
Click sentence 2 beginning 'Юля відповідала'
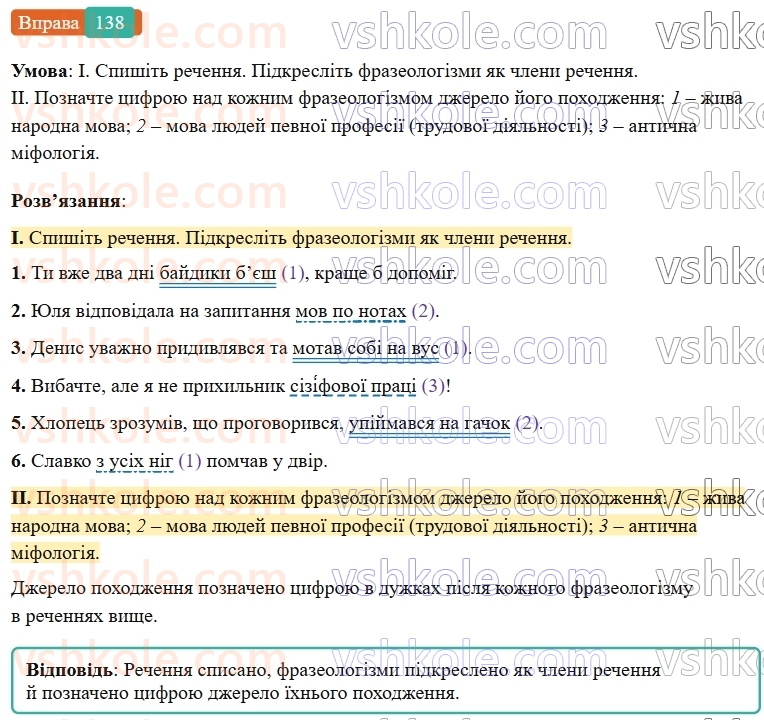click(225, 310)
